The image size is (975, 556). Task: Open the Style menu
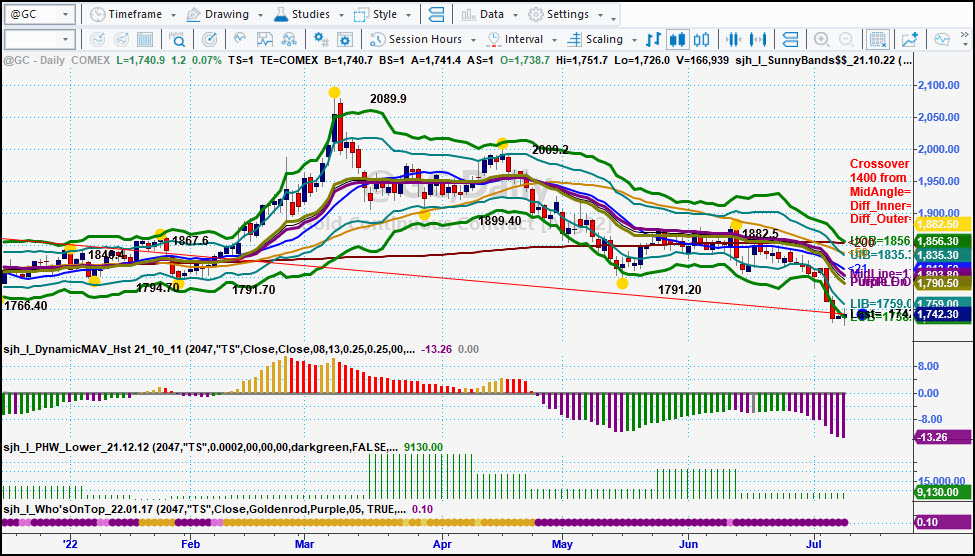pos(376,14)
